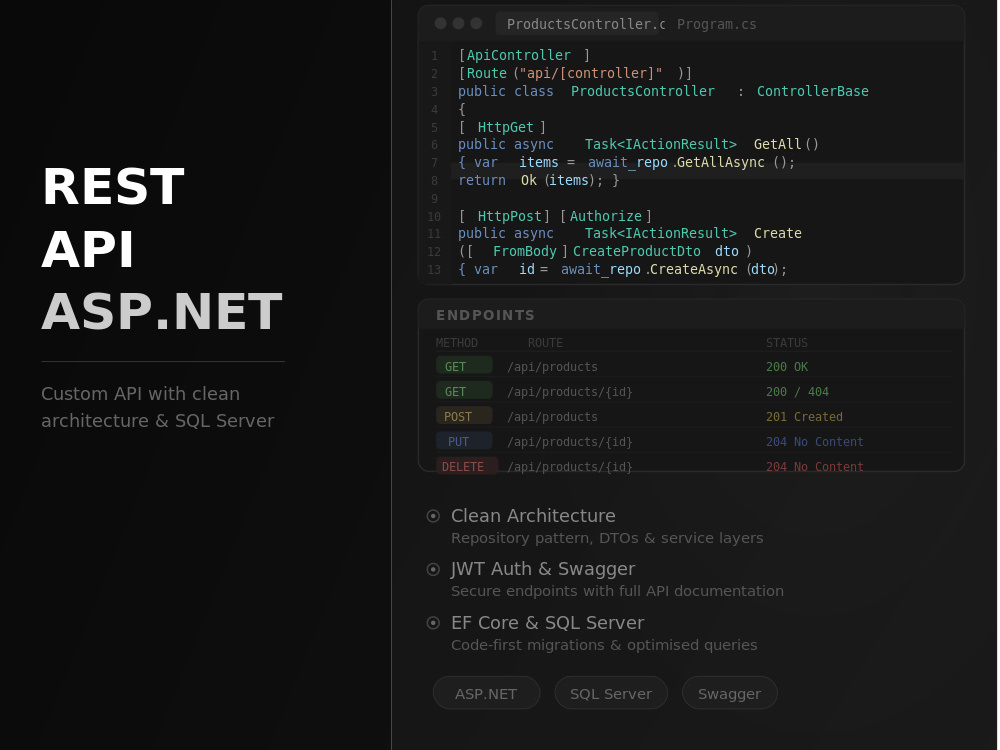
Task: Click CreateProductDto type on line 12
Action: tap(636, 251)
